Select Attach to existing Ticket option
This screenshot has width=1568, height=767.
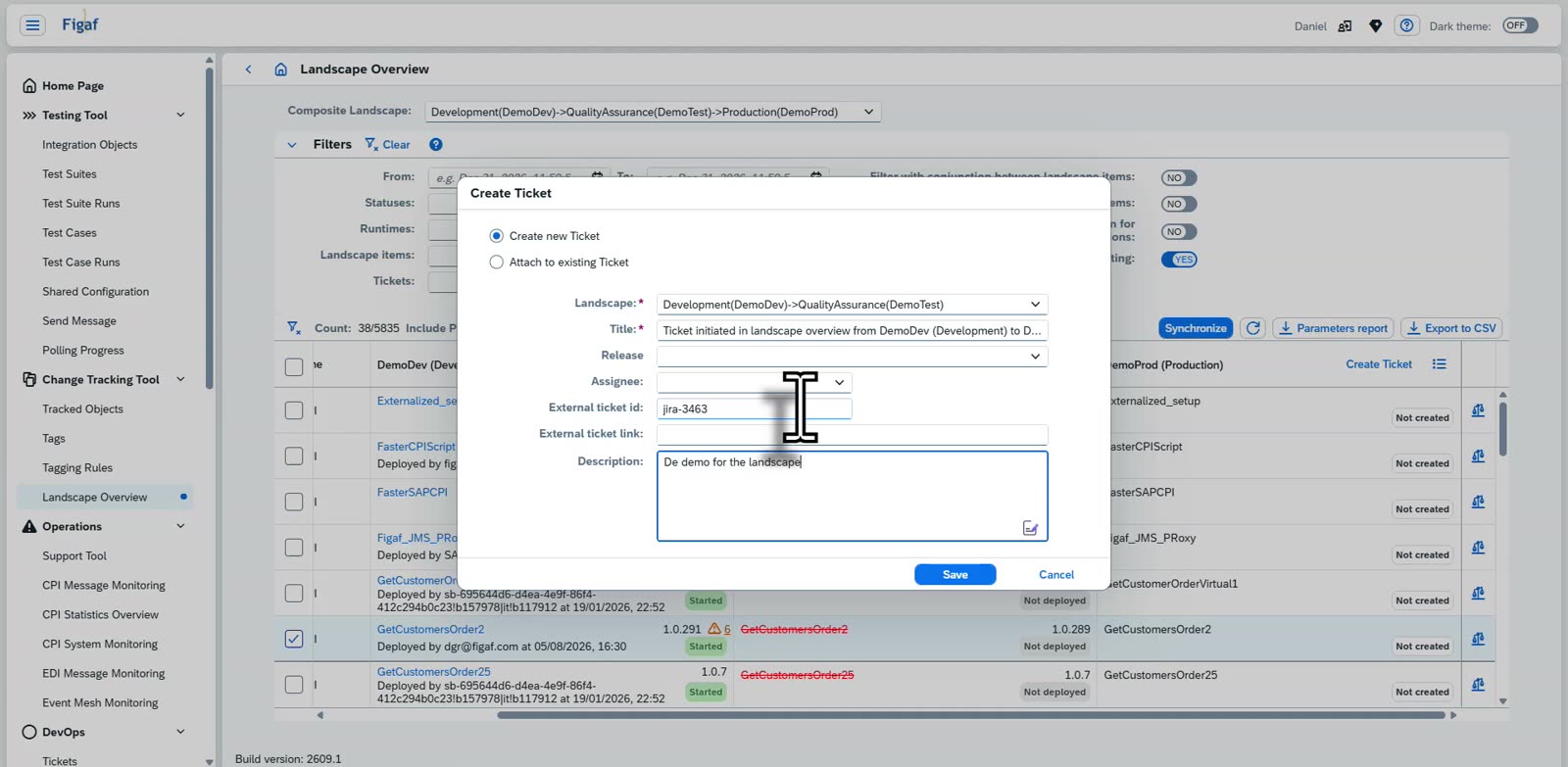[497, 263]
